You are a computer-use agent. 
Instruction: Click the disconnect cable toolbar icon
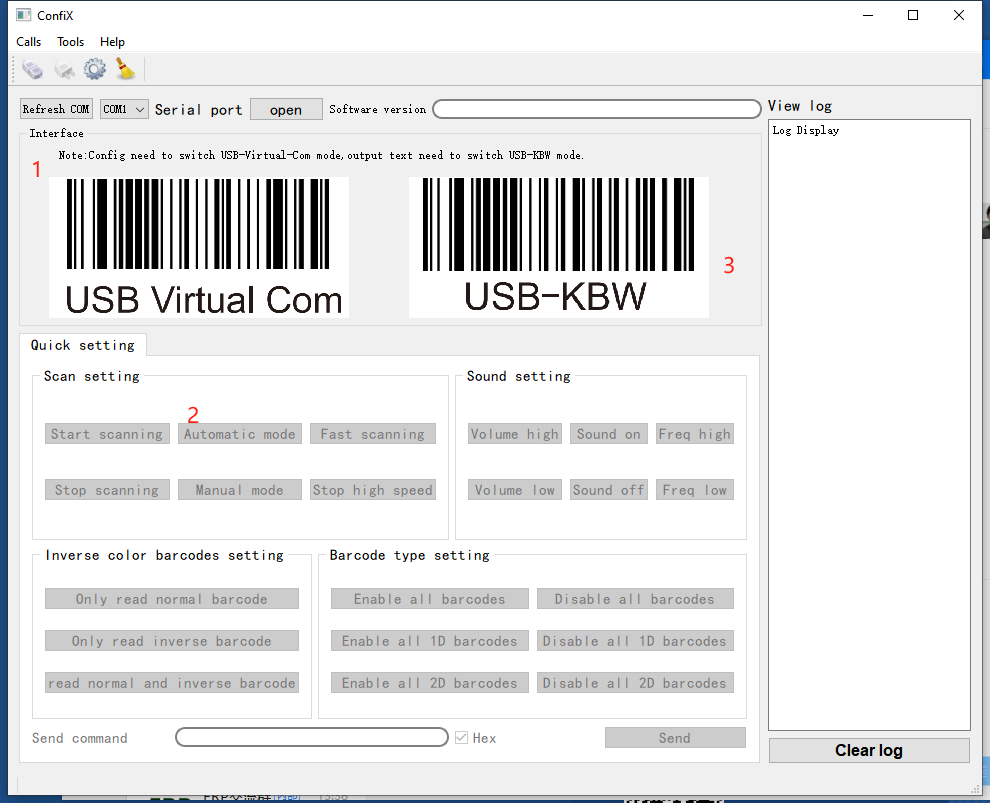click(x=64, y=69)
